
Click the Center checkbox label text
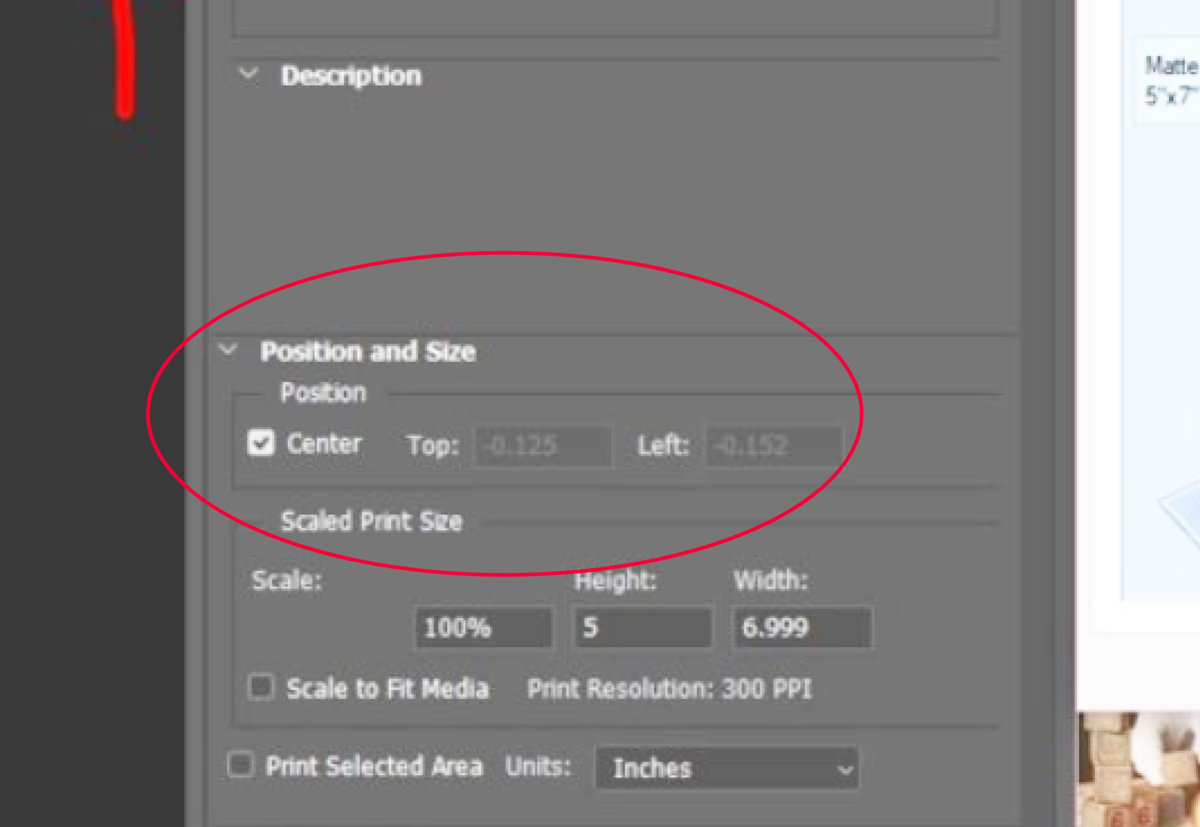tap(324, 444)
